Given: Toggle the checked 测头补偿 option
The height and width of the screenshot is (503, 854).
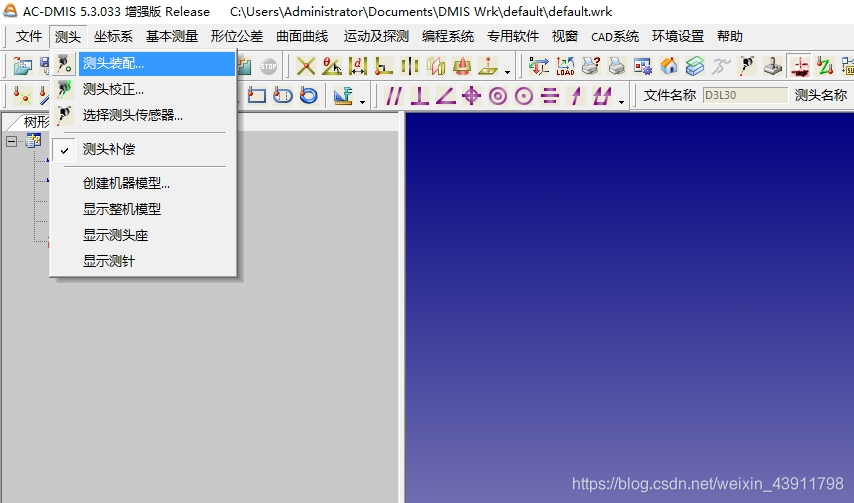Looking at the screenshot, I should [x=144, y=149].
